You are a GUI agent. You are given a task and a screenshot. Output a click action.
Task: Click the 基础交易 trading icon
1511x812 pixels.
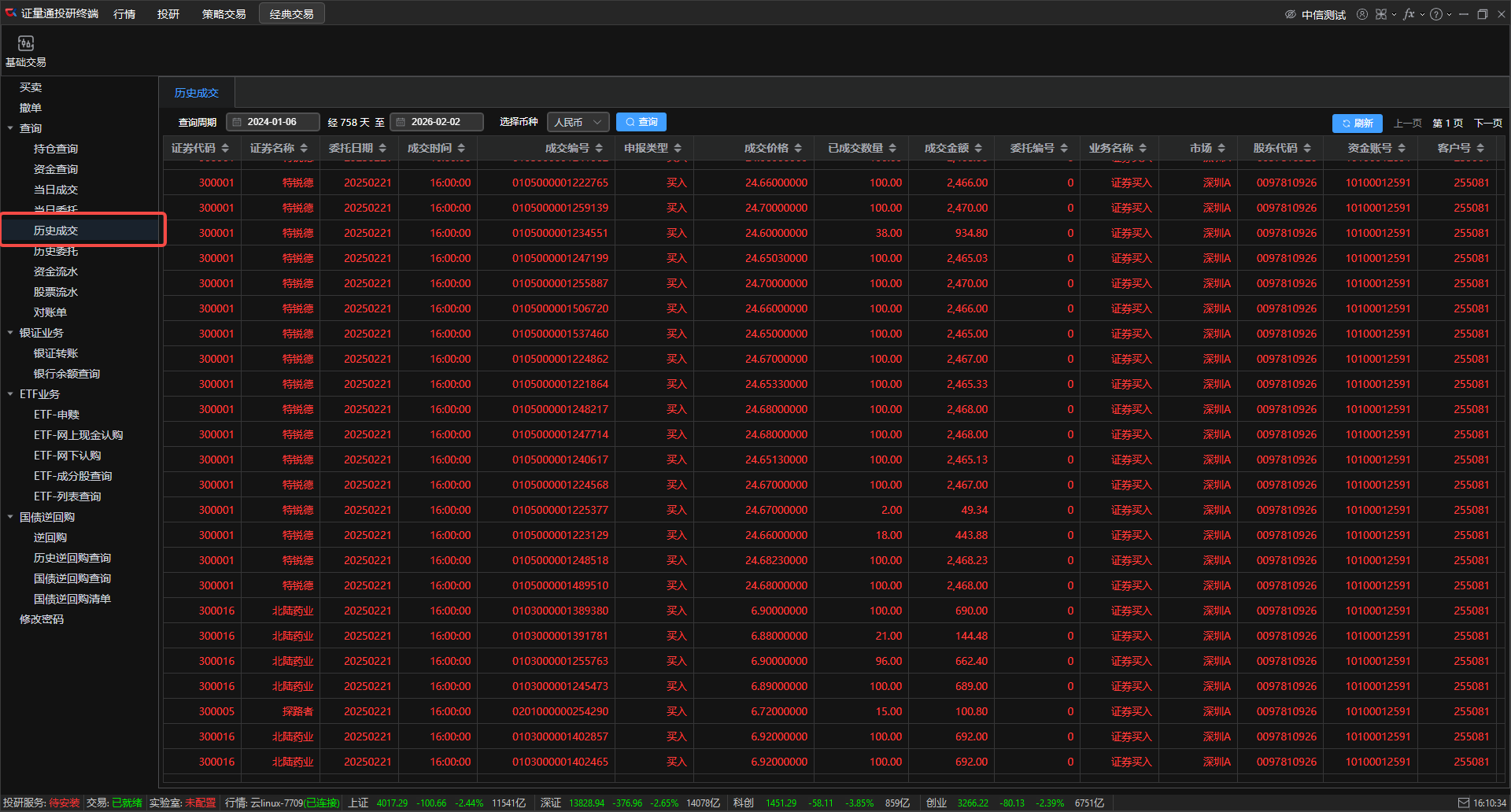click(26, 44)
